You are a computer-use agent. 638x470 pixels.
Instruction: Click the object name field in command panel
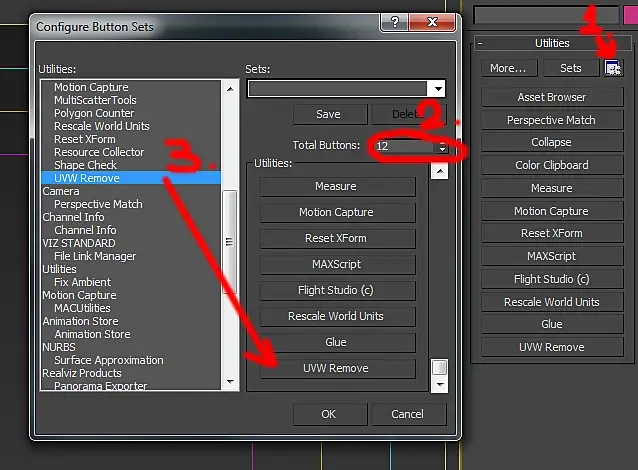coord(546,15)
